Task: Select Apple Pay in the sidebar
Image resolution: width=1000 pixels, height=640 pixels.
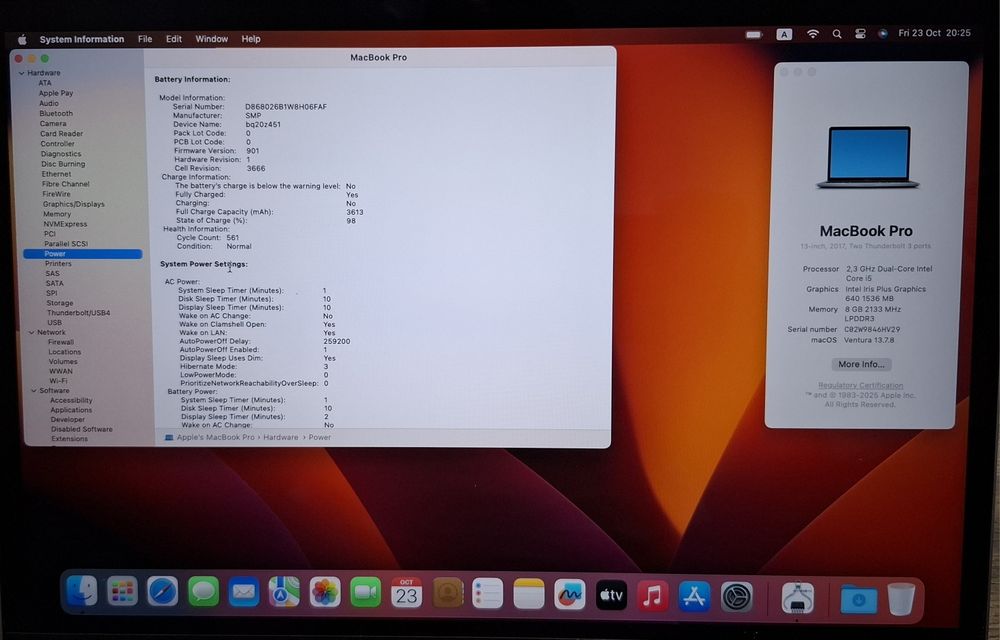Action: pos(55,93)
